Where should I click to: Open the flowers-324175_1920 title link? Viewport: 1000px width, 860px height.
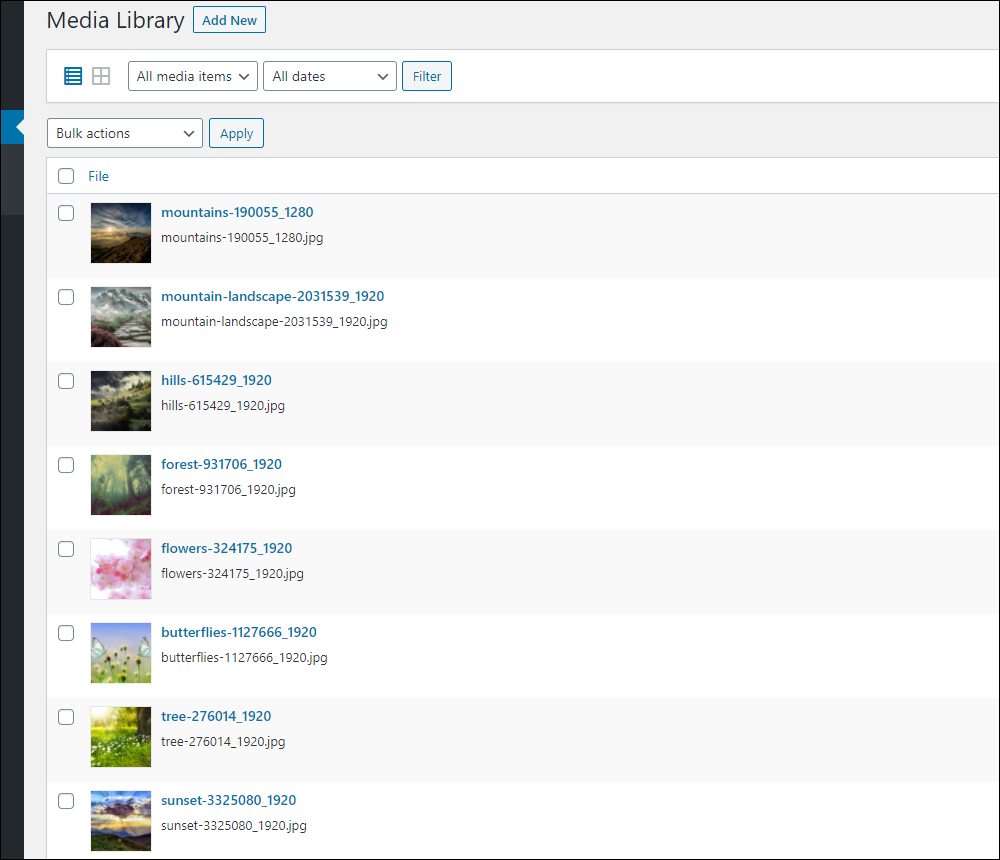(x=226, y=548)
